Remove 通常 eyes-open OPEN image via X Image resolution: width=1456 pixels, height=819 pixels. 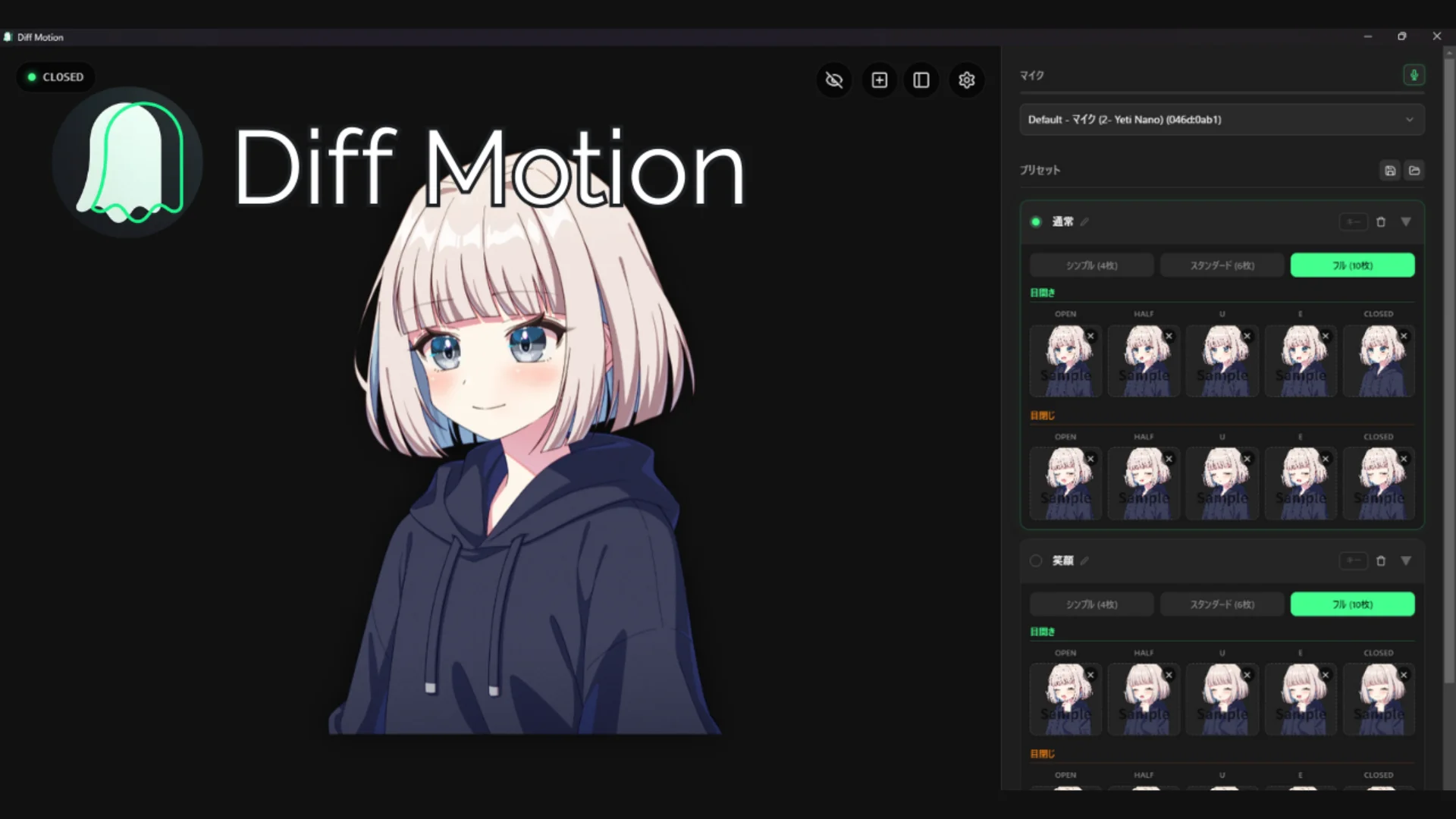pos(1090,336)
